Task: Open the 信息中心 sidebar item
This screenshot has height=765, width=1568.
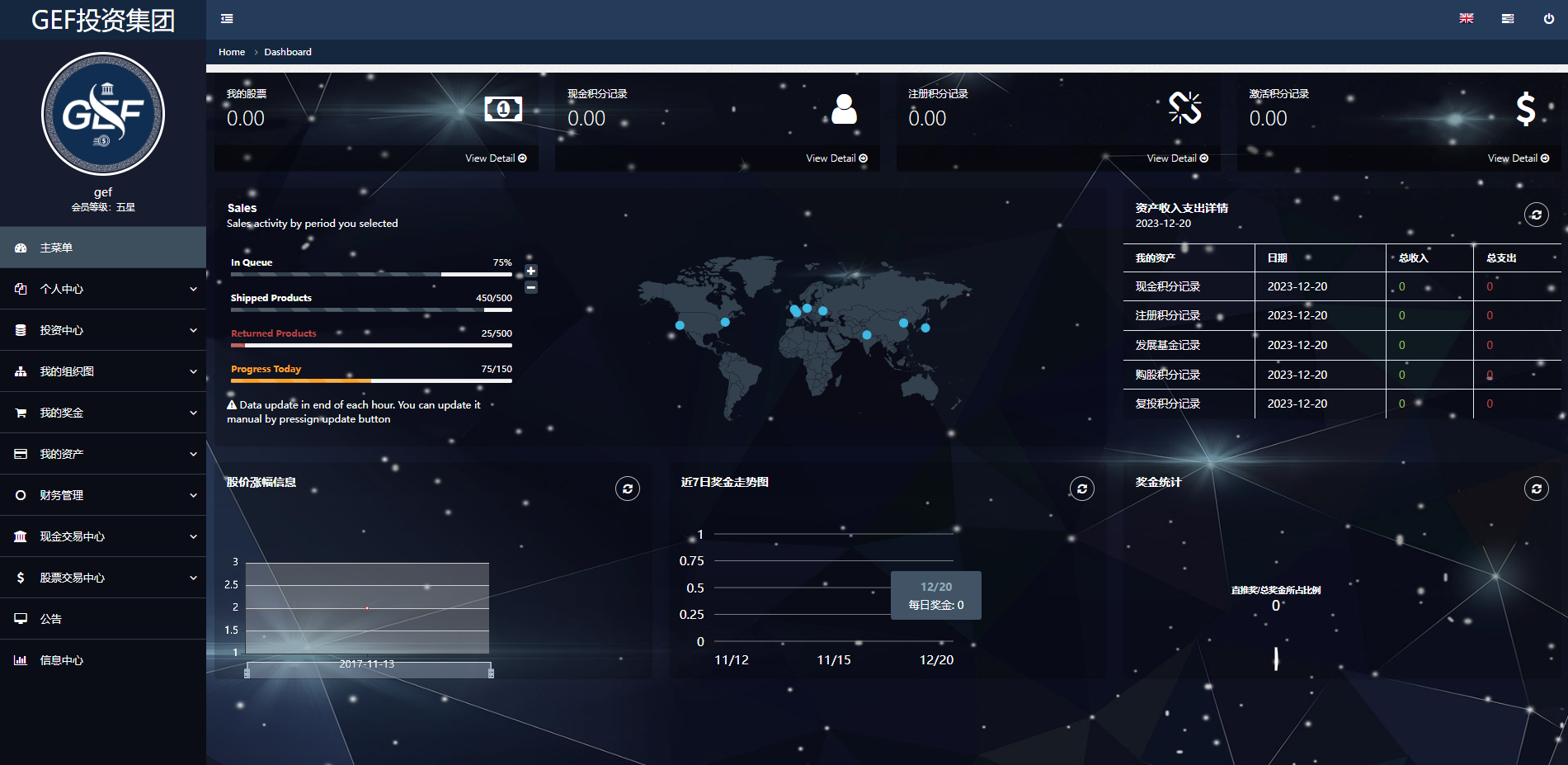Action: tap(103, 660)
